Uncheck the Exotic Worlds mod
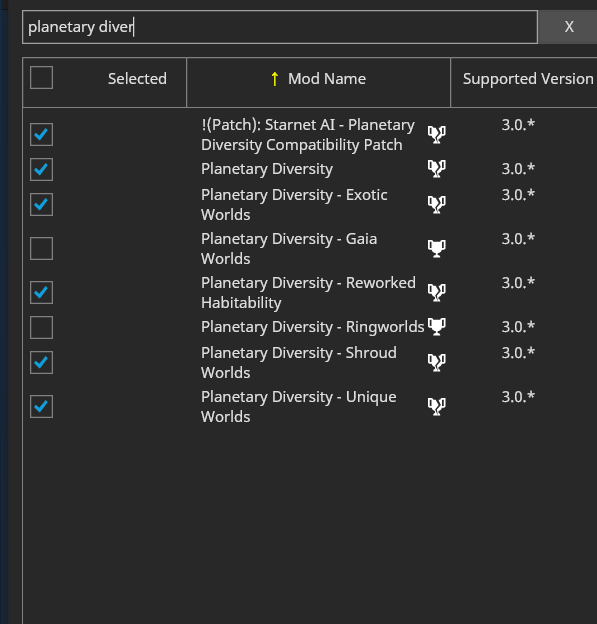The width and height of the screenshot is (597, 624). pyautogui.click(x=41, y=205)
